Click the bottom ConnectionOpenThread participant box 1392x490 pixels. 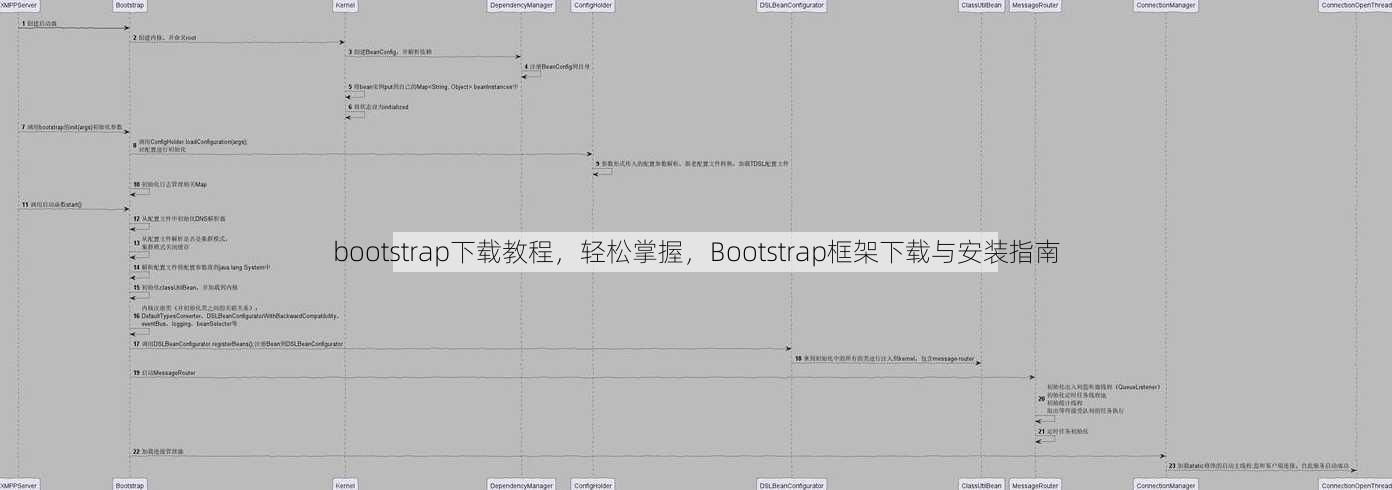coord(1357,484)
